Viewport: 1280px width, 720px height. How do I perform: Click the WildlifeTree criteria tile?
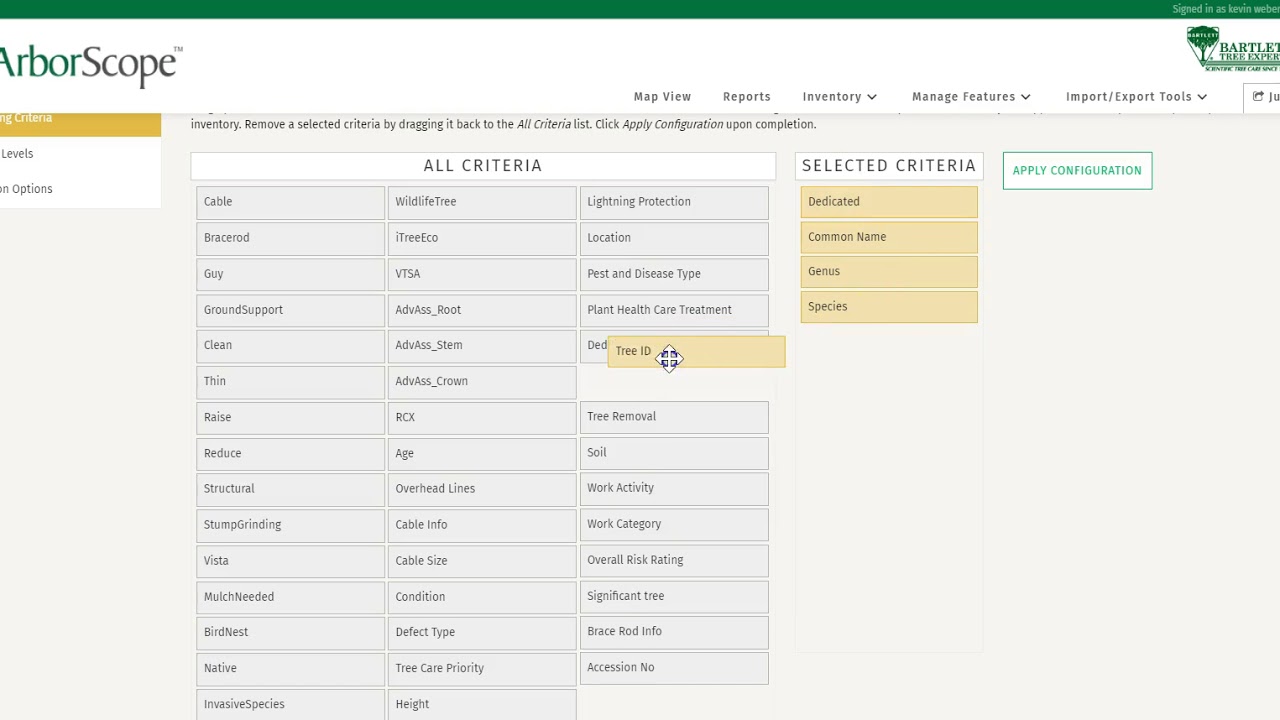tap(482, 202)
